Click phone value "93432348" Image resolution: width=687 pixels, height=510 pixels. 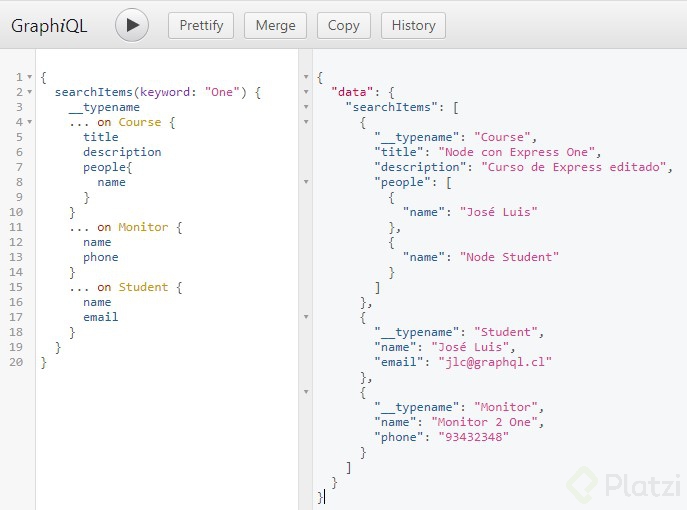point(474,437)
